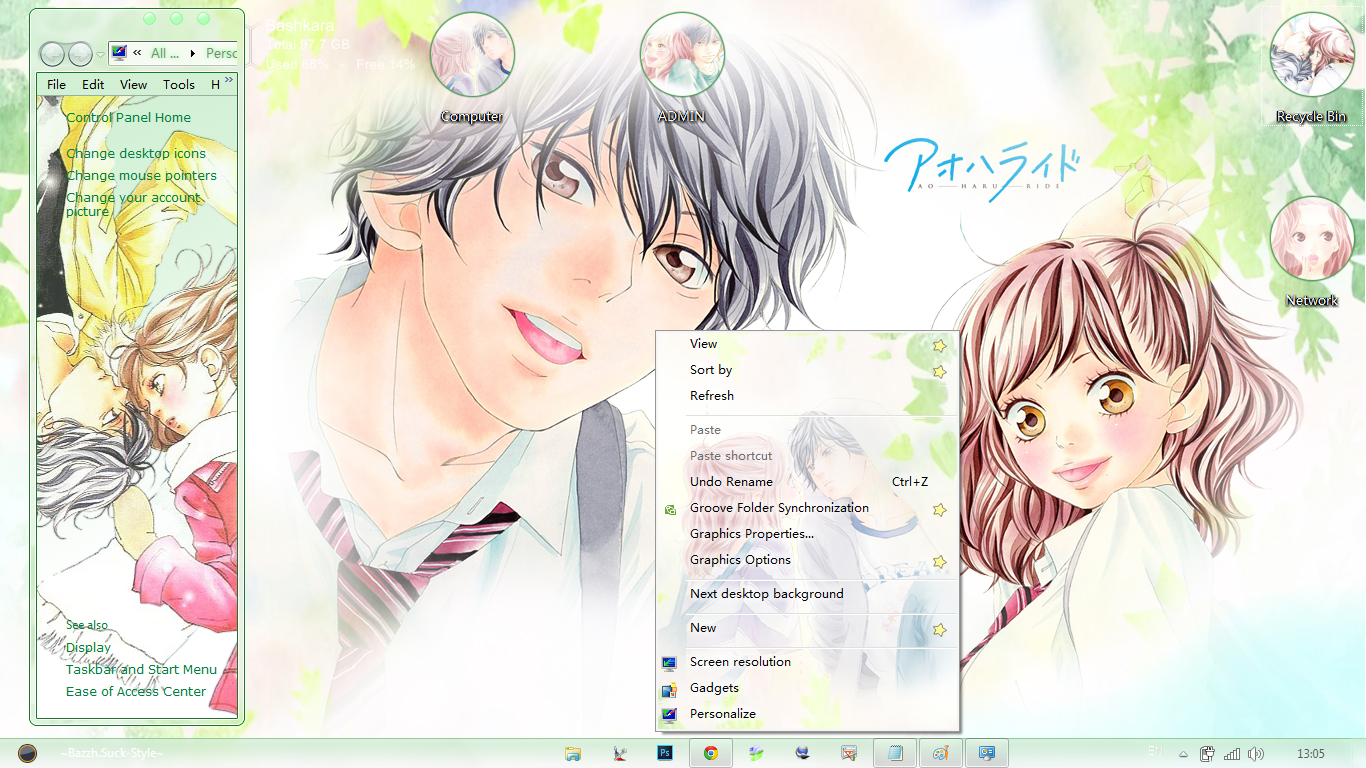Click the taskbar icon right of Explorer
This screenshot has height=768, width=1366.
click(619, 753)
